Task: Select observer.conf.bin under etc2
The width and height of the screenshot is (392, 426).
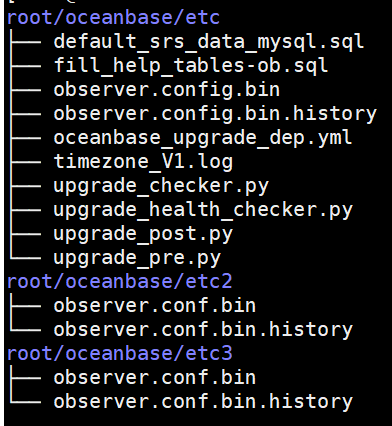Action: (x=155, y=306)
